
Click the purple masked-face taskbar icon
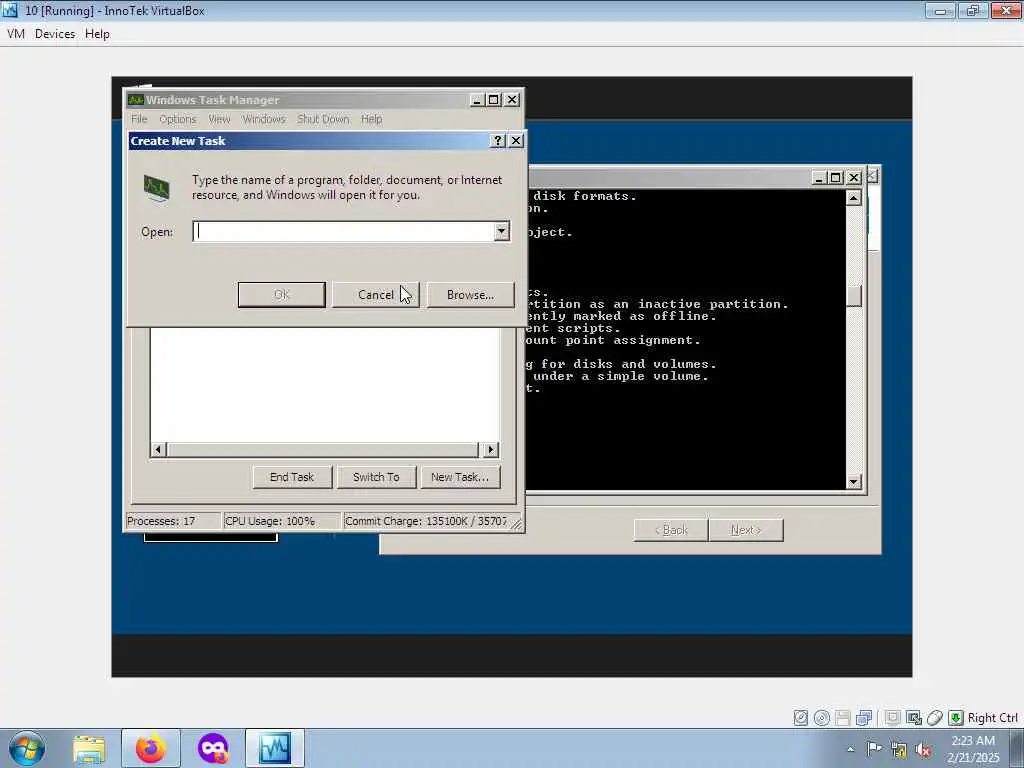[213, 748]
